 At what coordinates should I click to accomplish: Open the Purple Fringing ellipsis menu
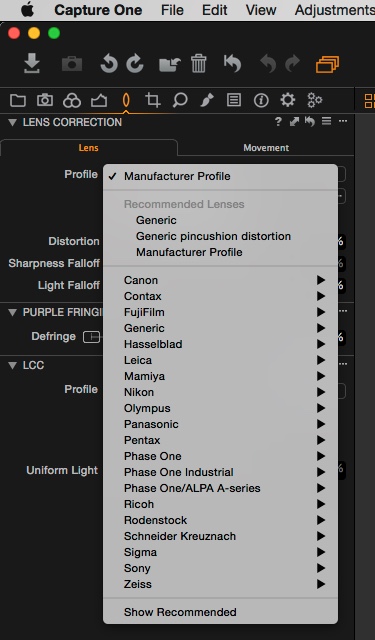(x=343, y=311)
